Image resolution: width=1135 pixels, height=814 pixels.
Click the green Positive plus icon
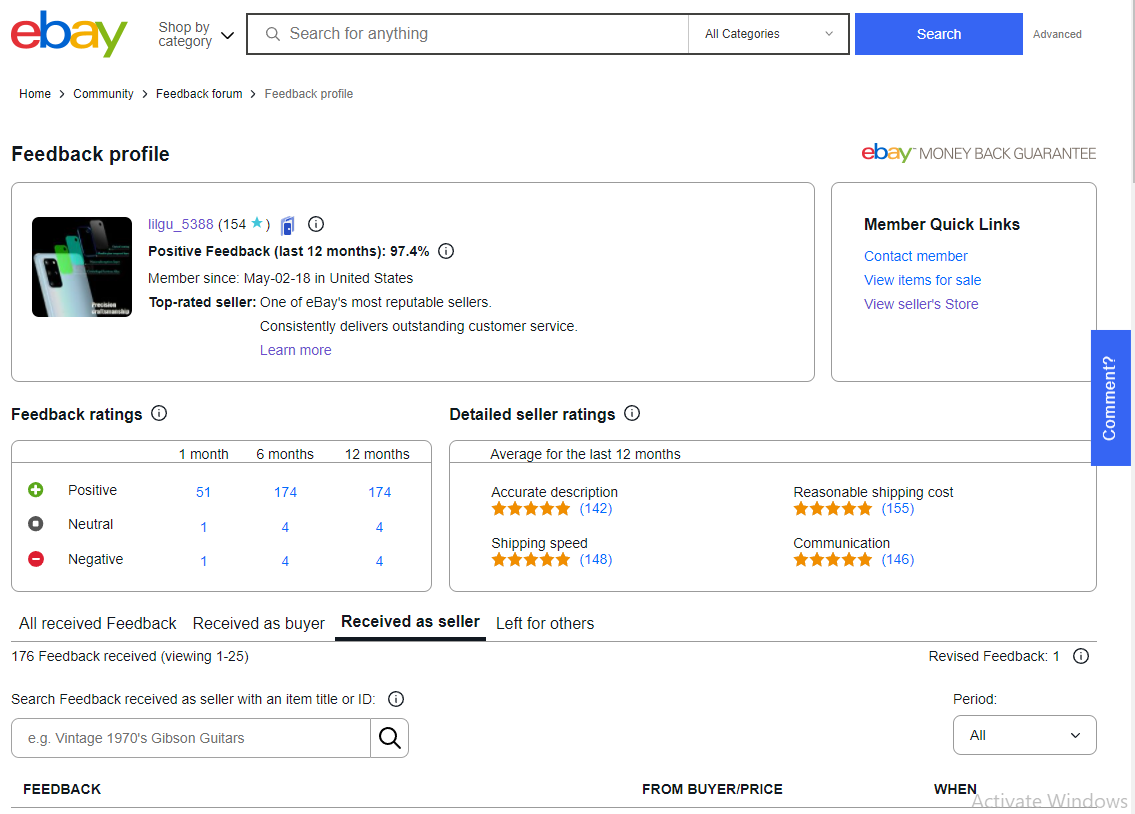[x=35, y=490]
